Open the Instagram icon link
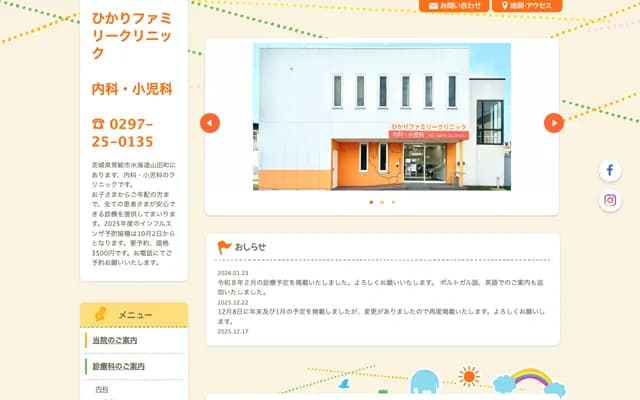Image resolution: width=640 pixels, height=400 pixels. 610,200
